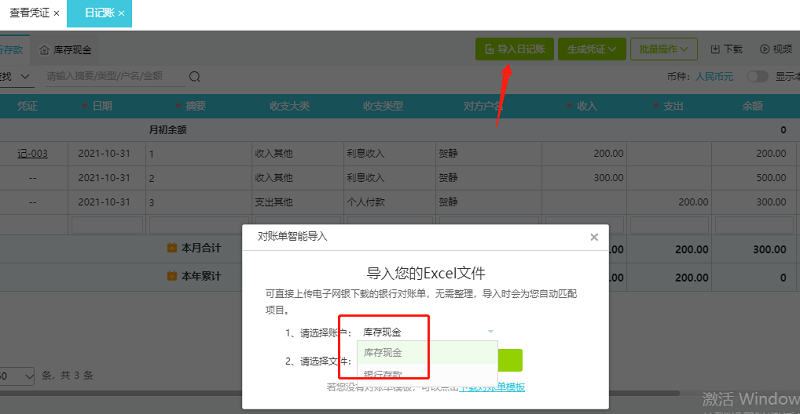Image resolution: width=800 pixels, height=414 pixels.
Task: Click the green file upload button in dialog
Action: 510,360
